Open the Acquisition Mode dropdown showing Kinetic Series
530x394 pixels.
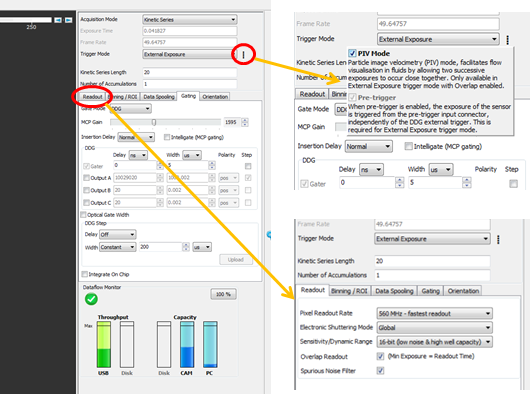190,20
